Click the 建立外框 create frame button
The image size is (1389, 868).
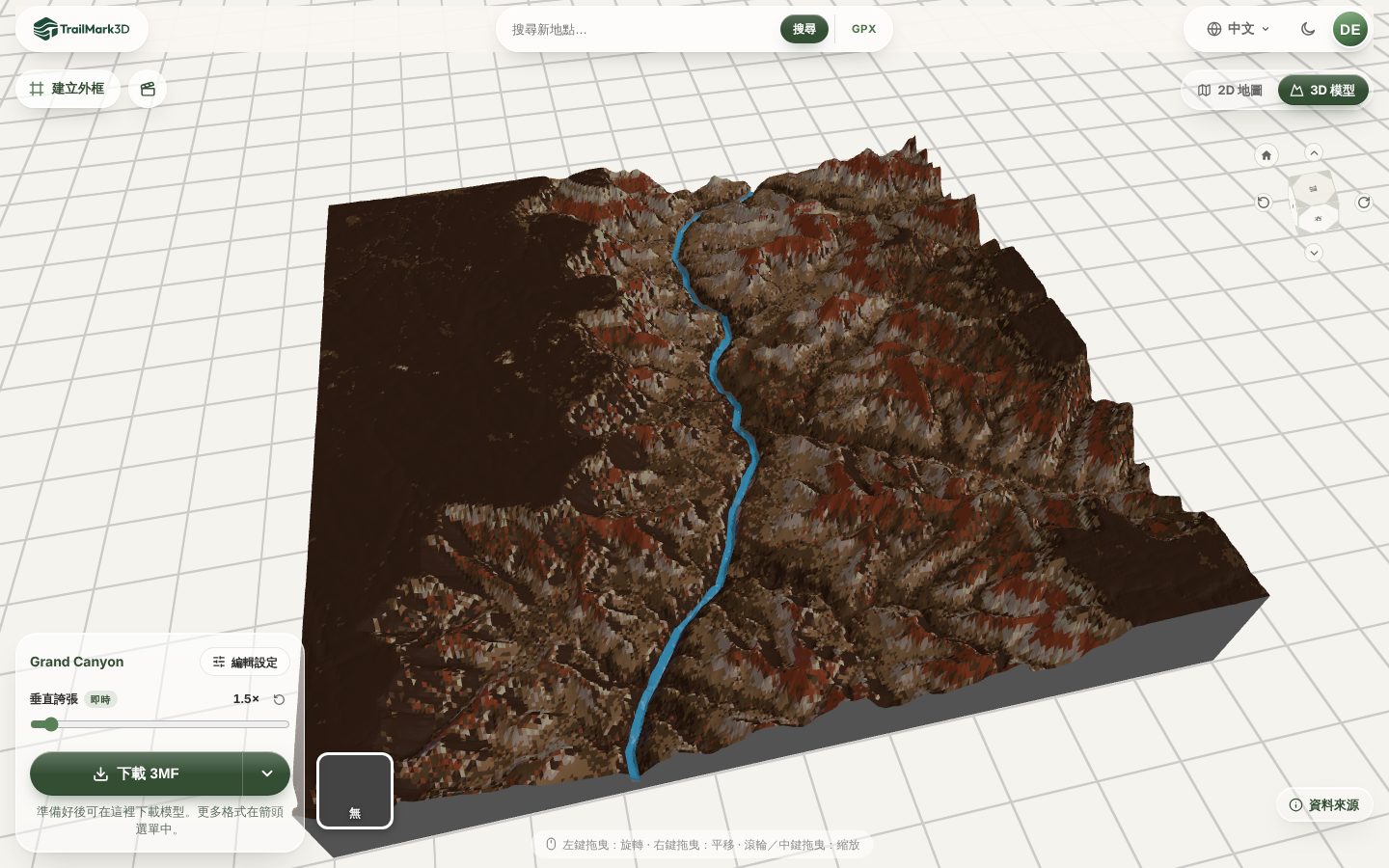point(67,89)
